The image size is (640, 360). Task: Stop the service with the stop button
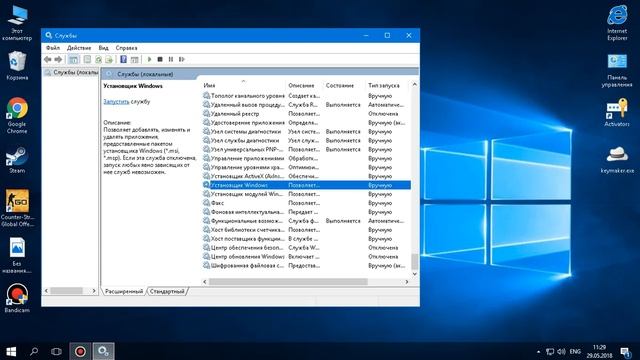coord(160,60)
